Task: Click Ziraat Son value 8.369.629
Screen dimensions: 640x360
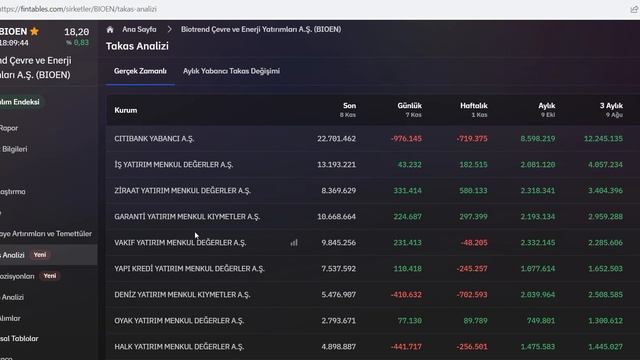Action: click(x=338, y=191)
